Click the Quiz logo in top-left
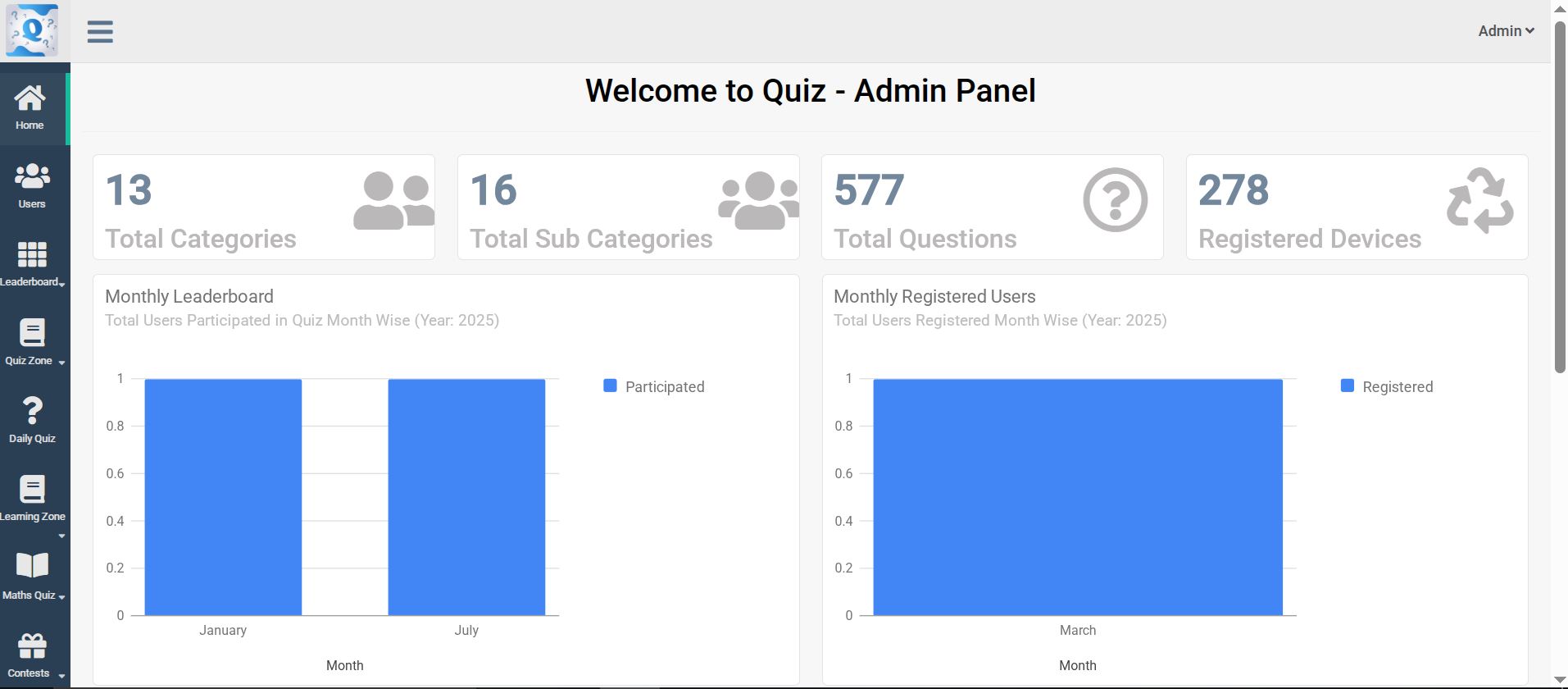The width and height of the screenshot is (1568, 689). [x=33, y=30]
